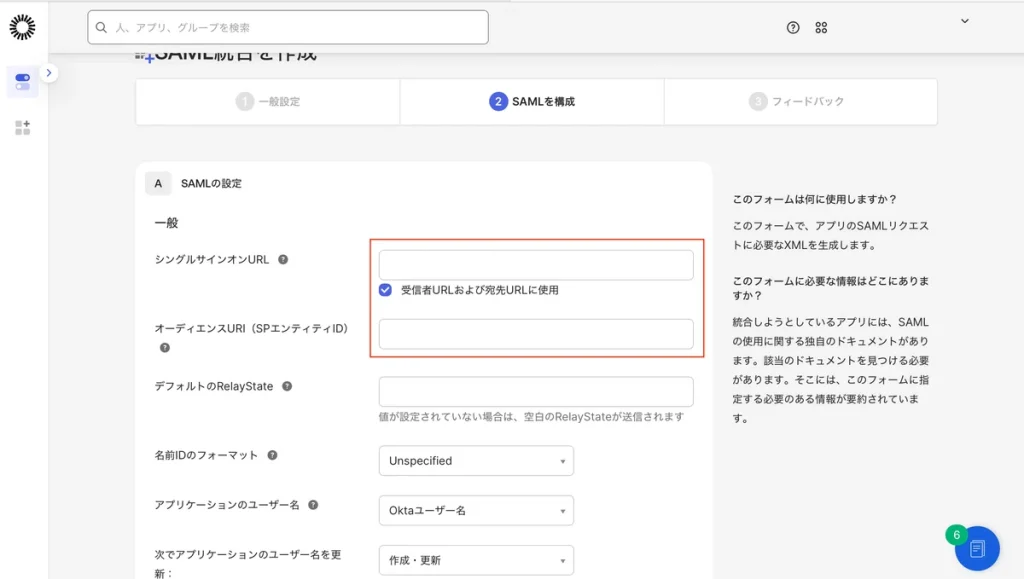The height and width of the screenshot is (579, 1024).
Task: Open the Oktaユーザー名 dropdown
Action: tap(476, 511)
